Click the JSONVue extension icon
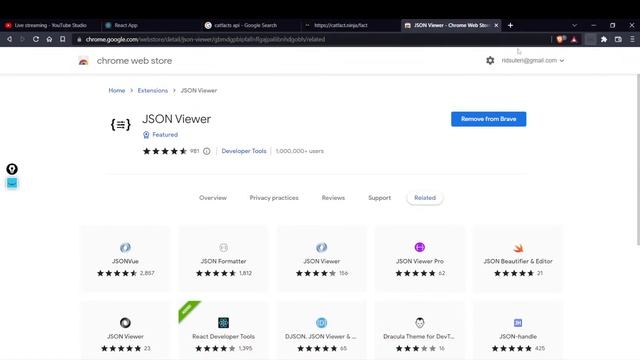The image size is (640, 360). click(125, 247)
